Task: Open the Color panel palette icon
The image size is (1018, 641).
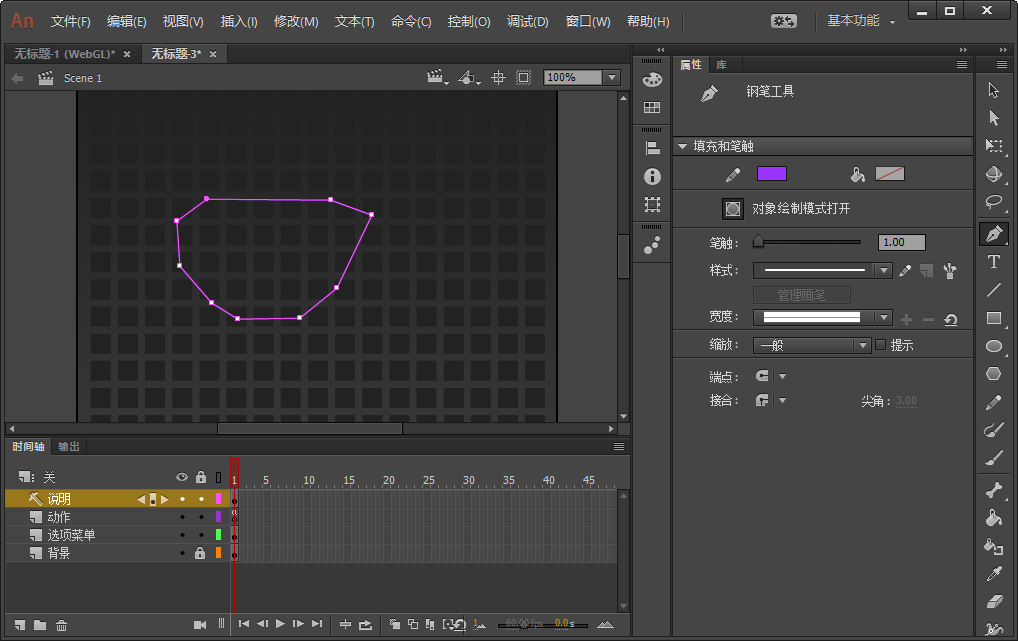Action: pyautogui.click(x=651, y=81)
